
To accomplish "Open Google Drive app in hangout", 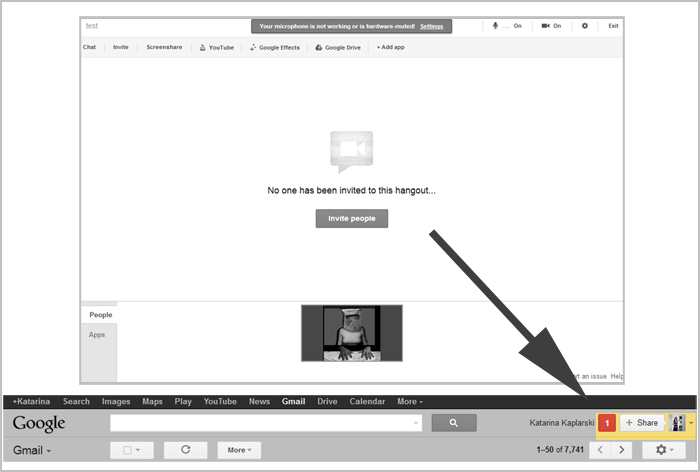I will 338,47.
